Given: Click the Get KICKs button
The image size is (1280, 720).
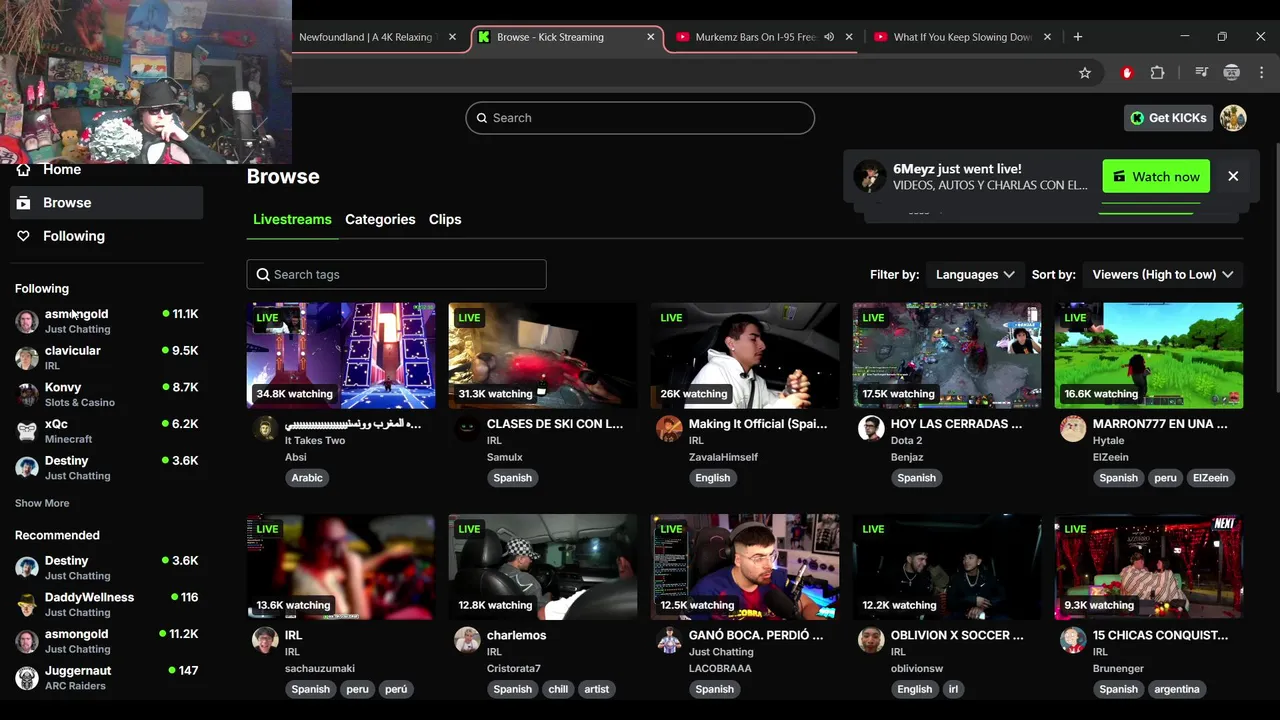Looking at the screenshot, I should (1168, 118).
